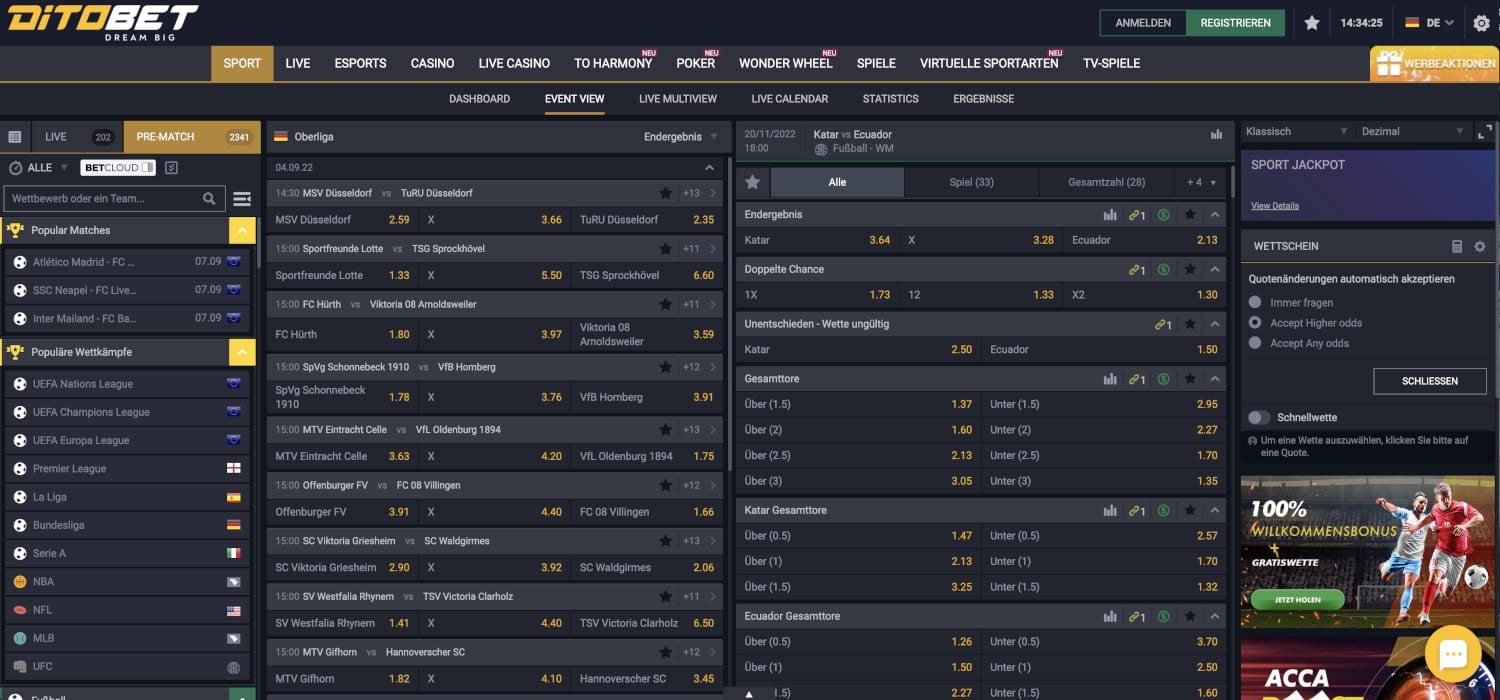1500x700 pixels.
Task: Favorite the Unentschieden - Wette ungültig market
Action: pyautogui.click(x=1190, y=324)
